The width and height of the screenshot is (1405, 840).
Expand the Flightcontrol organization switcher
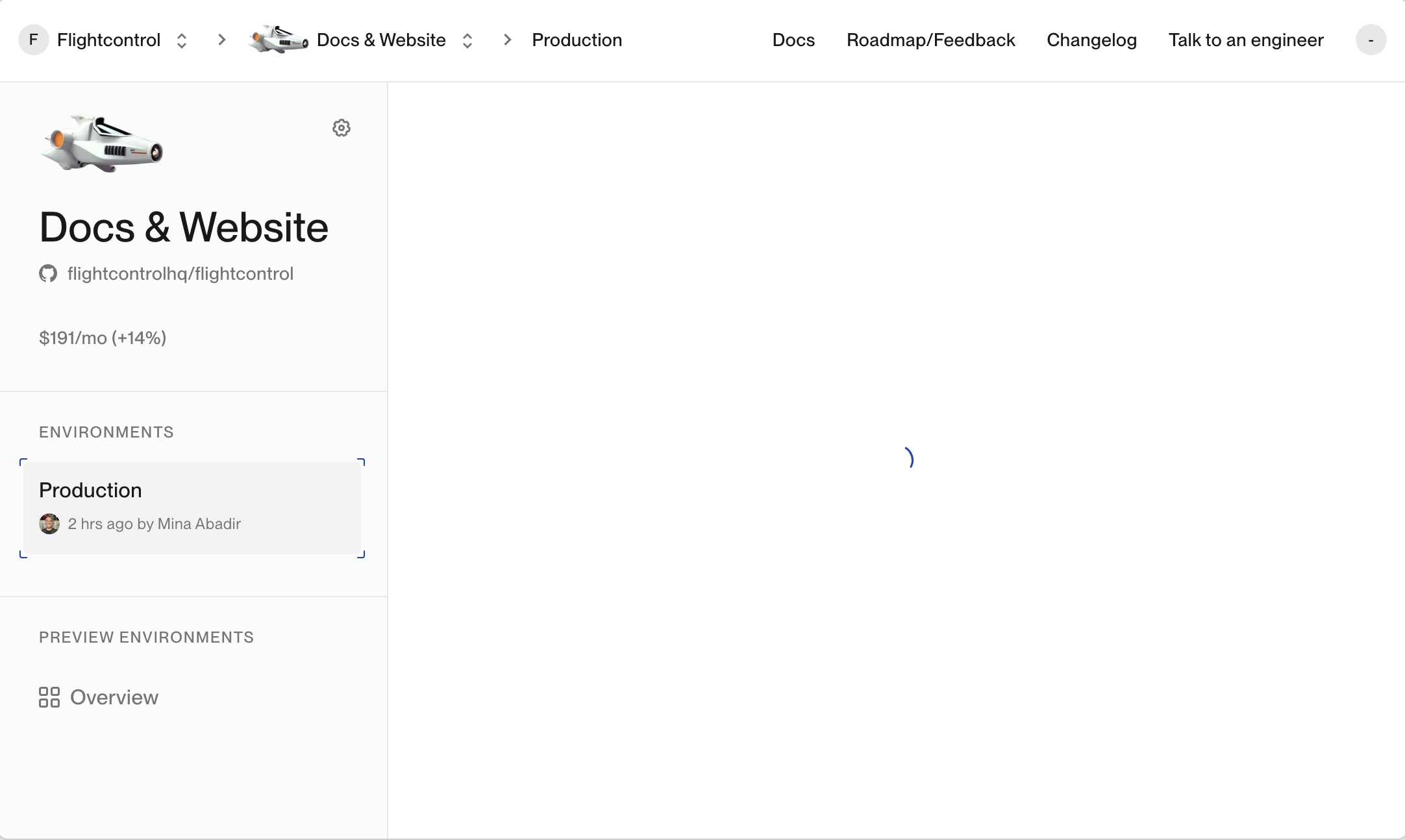(182, 40)
